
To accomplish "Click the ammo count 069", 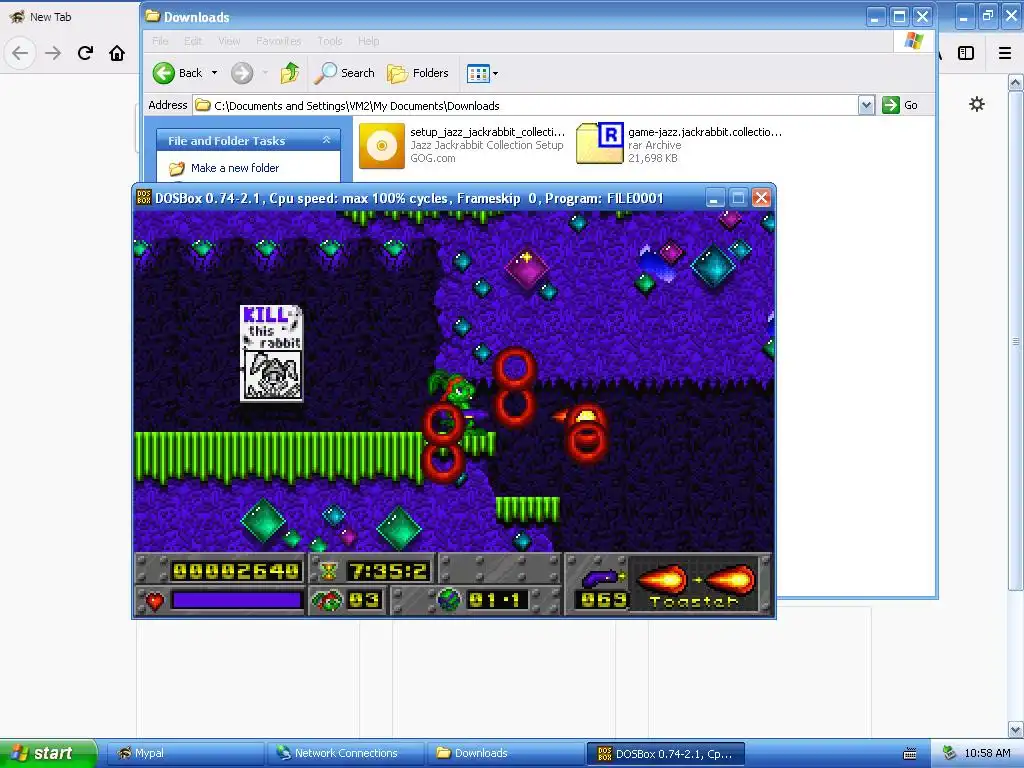I will (x=603, y=600).
